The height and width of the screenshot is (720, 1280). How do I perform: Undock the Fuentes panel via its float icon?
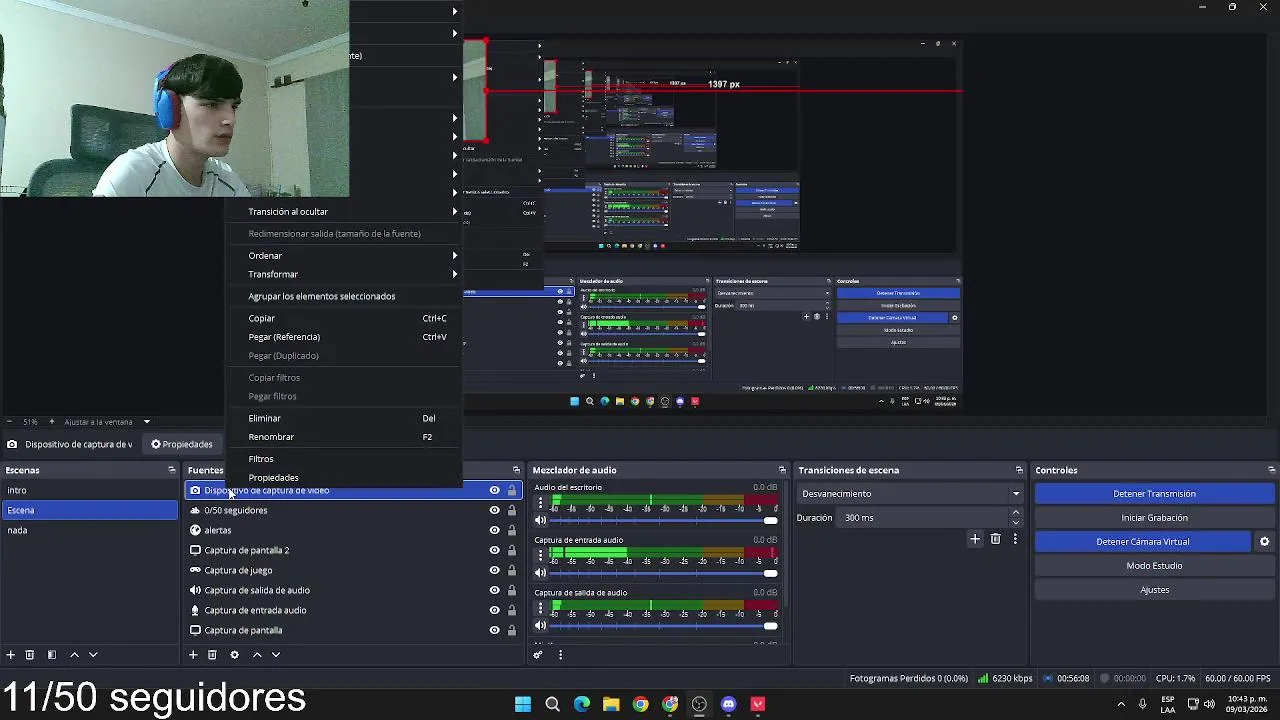pyautogui.click(x=516, y=470)
